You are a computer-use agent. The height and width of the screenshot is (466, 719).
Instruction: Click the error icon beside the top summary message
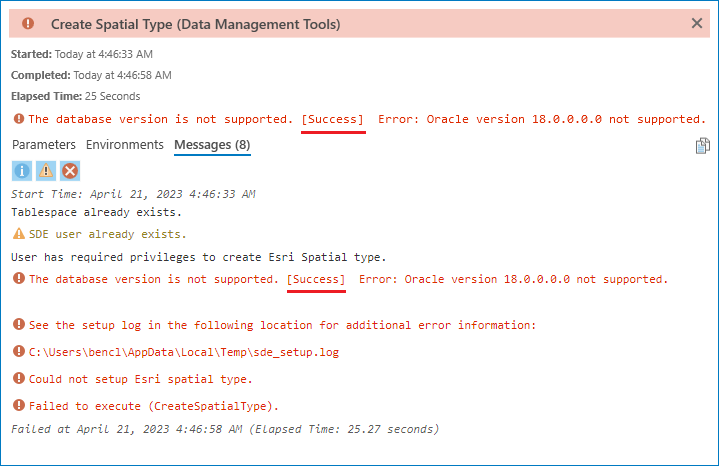[x=18, y=119]
